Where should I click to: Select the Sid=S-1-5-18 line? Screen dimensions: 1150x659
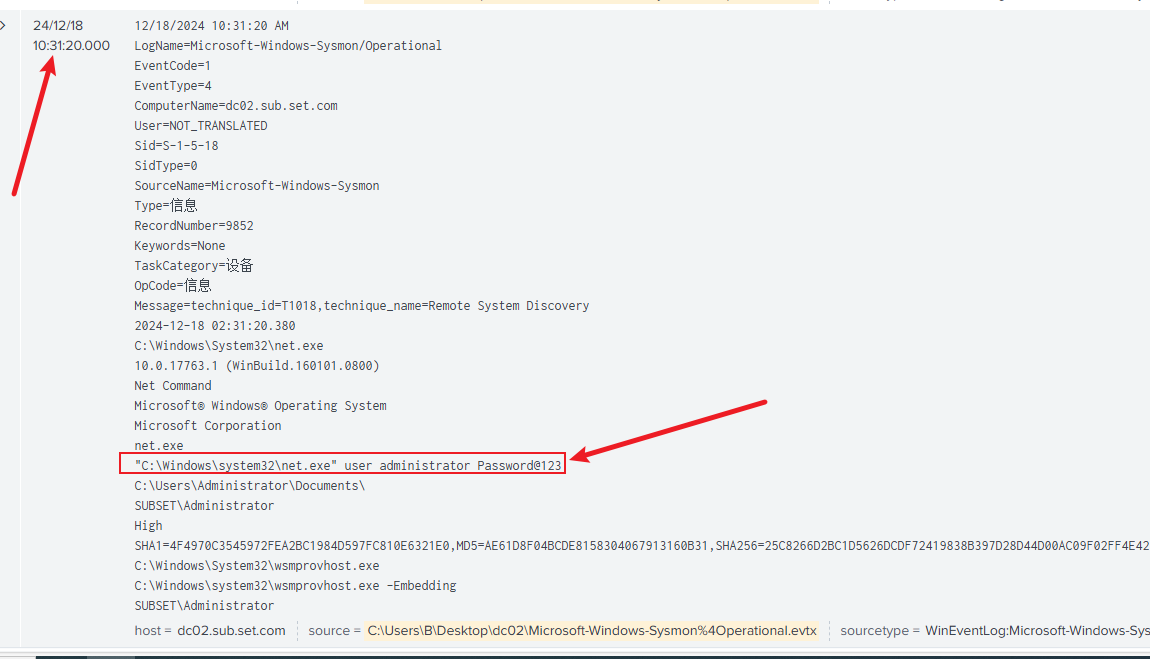coord(176,145)
